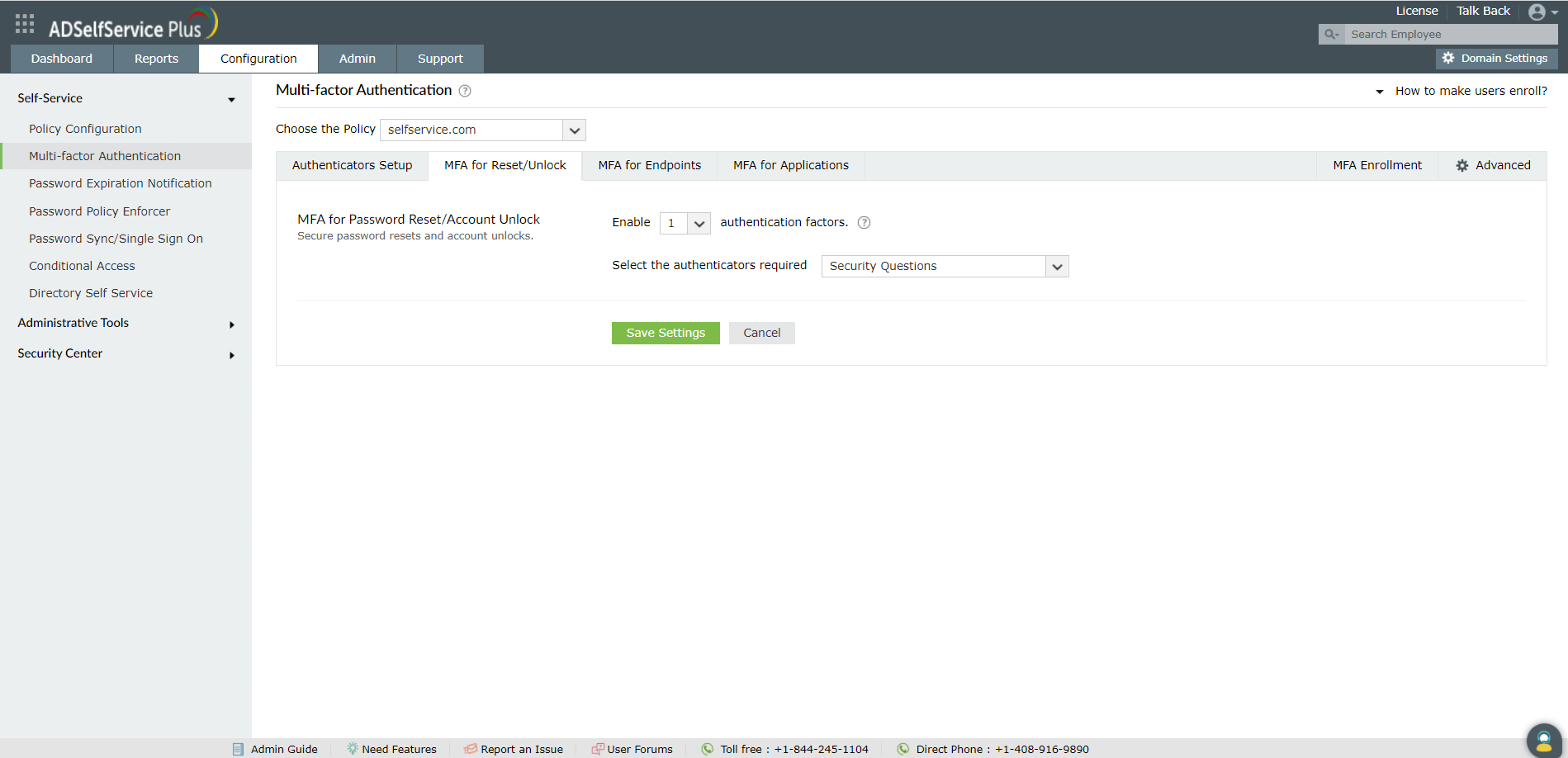Click the help icon beside Multi-factor Authentication
This screenshot has height=758, width=1568.
(x=464, y=91)
